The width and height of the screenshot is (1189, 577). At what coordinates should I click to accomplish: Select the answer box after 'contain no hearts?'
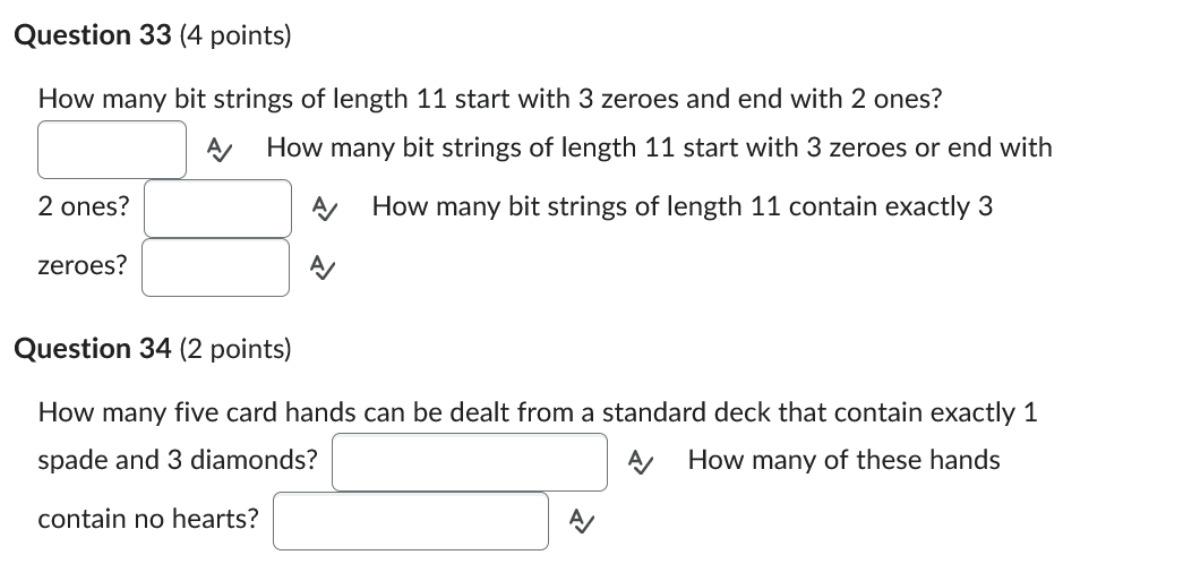412,519
